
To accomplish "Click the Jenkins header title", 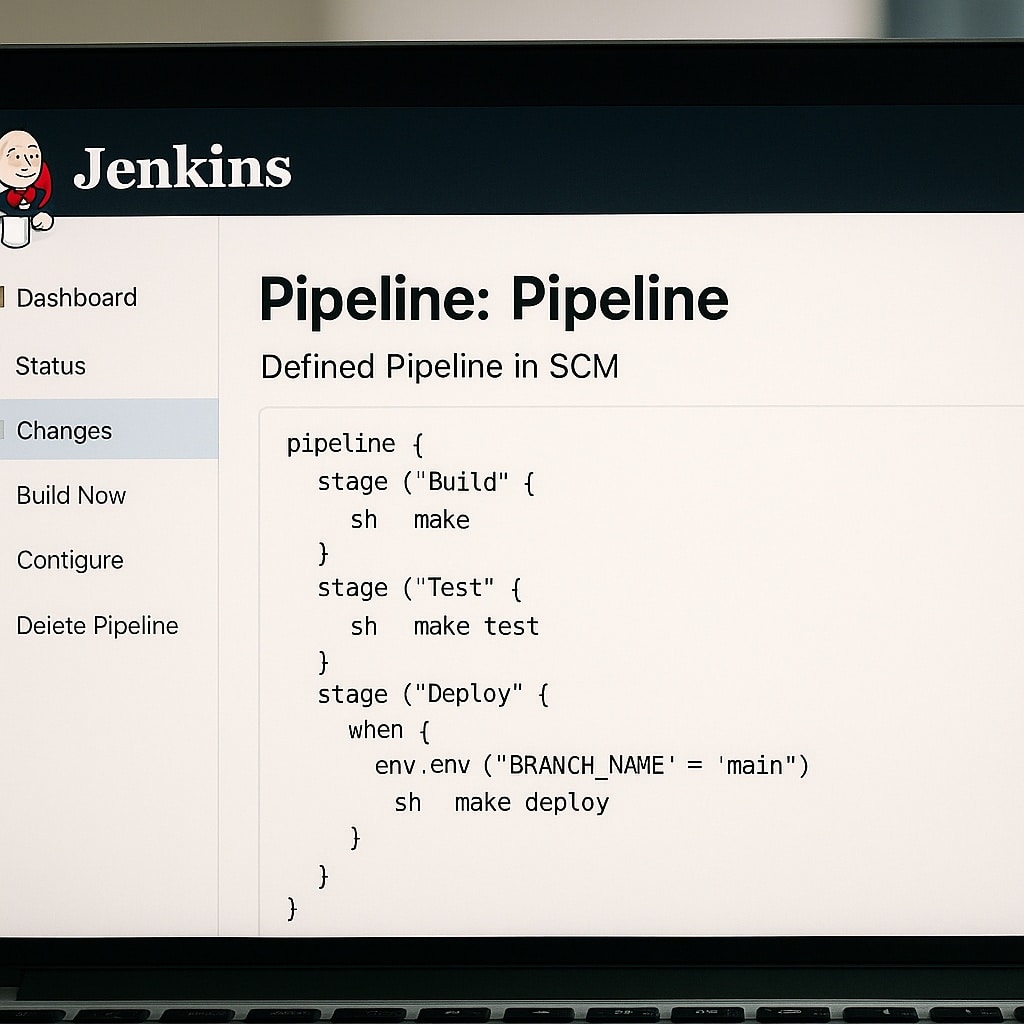I will [182, 168].
